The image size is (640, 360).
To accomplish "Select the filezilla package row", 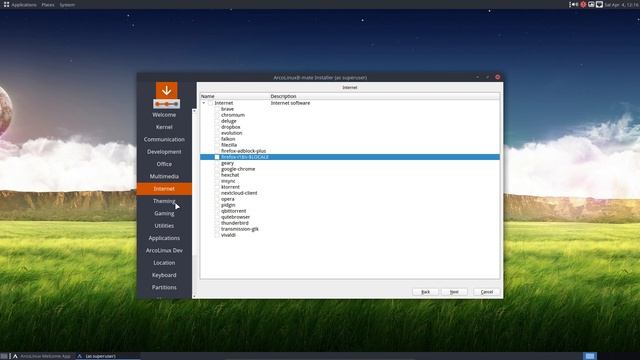I will [350, 145].
